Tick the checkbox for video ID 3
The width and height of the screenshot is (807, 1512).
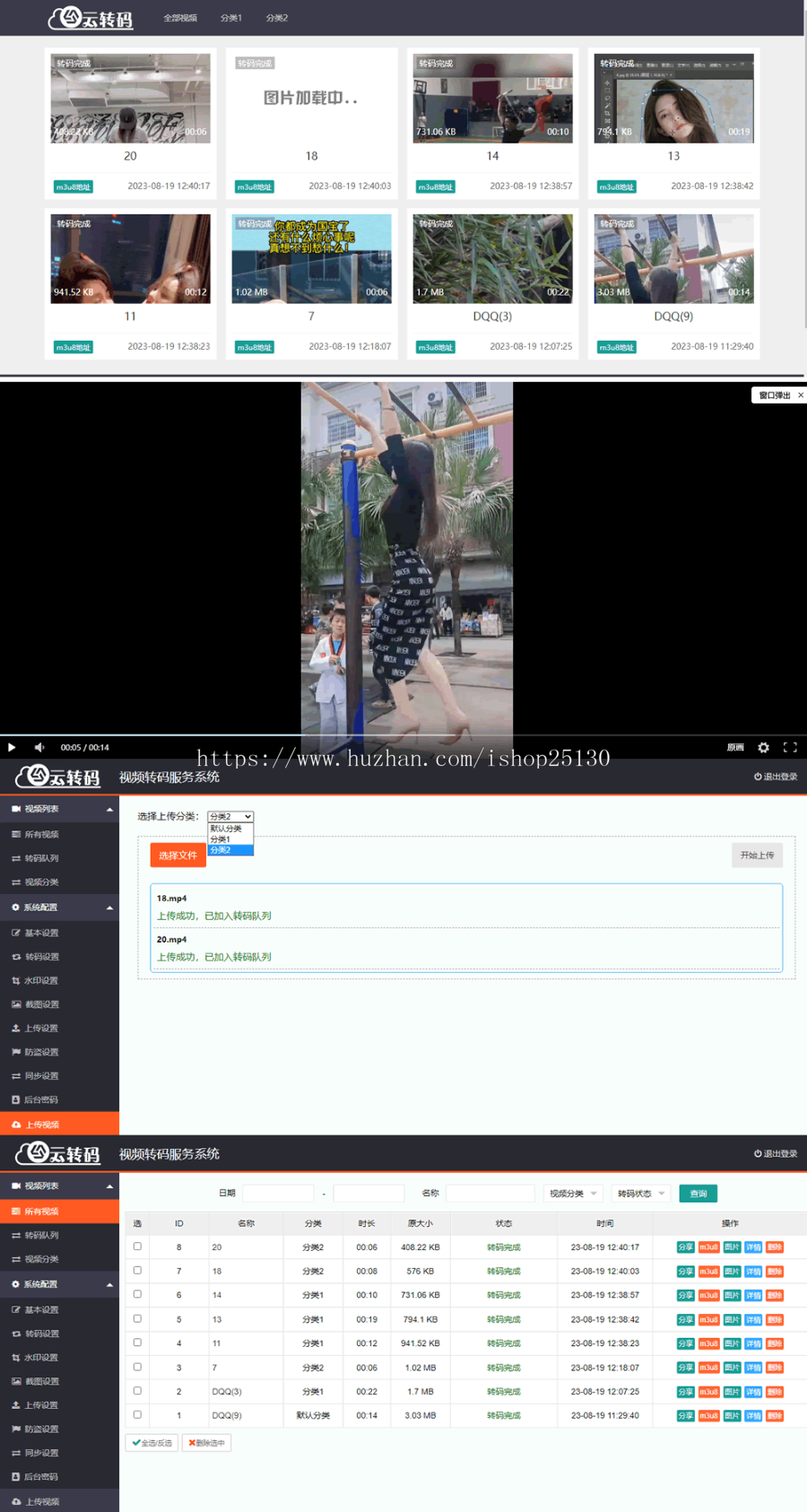pyautogui.click(x=137, y=1367)
